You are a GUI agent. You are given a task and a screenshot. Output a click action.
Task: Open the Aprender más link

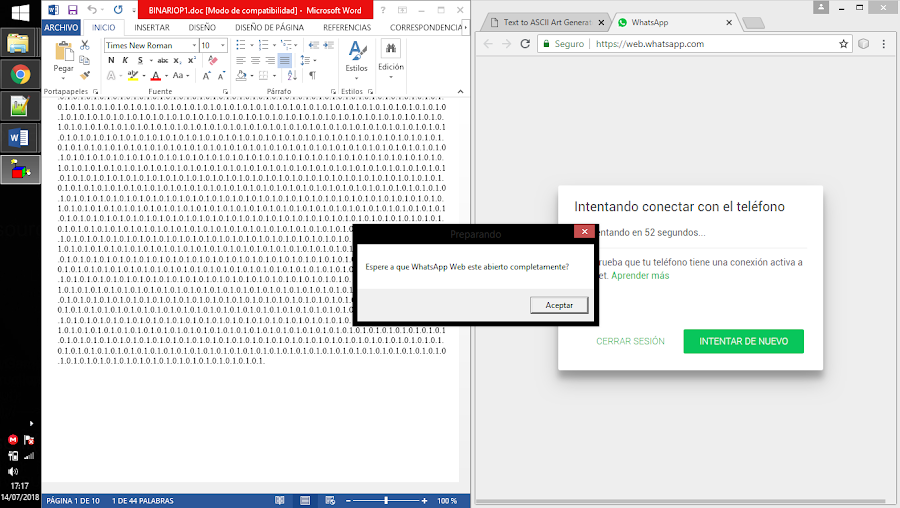640,276
